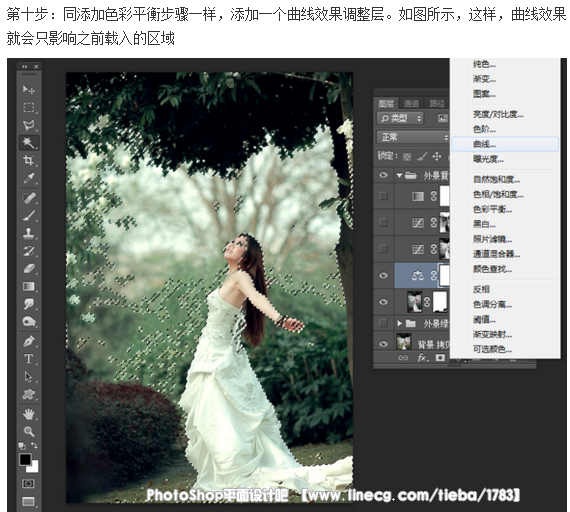The height and width of the screenshot is (512, 570).
Task: Select the Pen tool
Action: (28, 341)
